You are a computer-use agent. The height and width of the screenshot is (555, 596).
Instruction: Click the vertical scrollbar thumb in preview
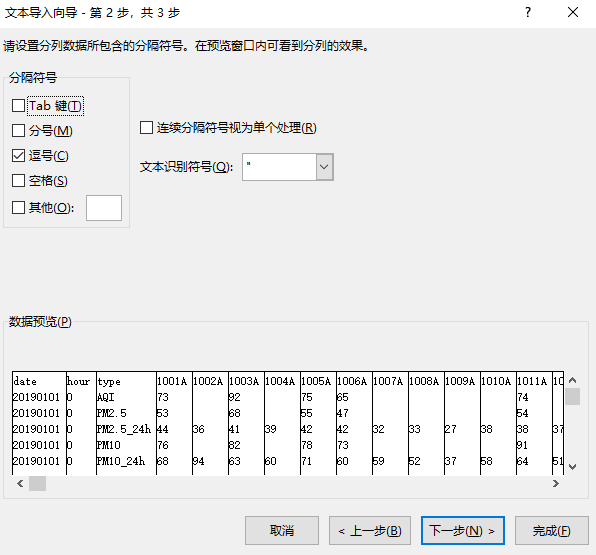[x=572, y=396]
